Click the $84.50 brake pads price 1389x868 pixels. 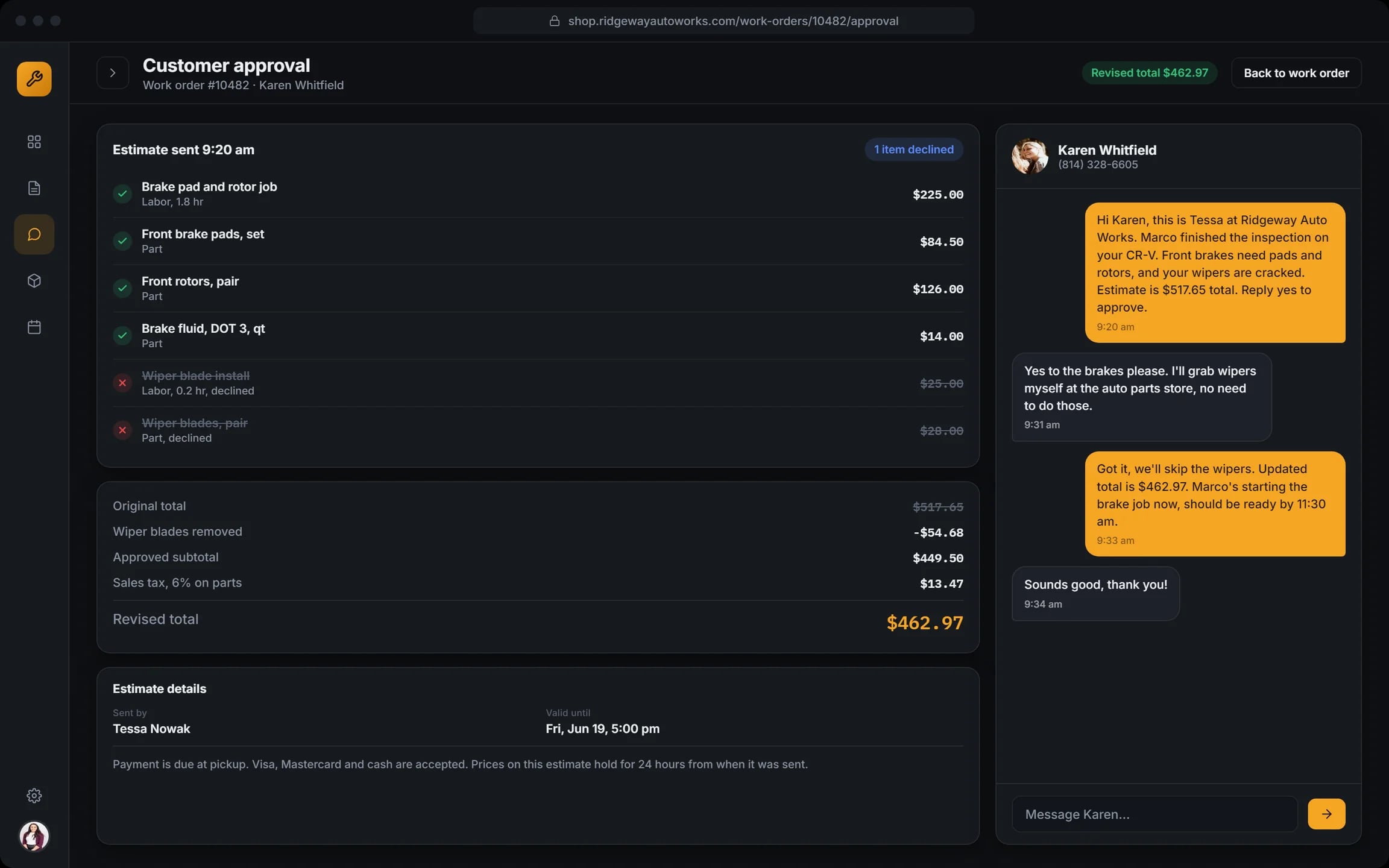(942, 242)
